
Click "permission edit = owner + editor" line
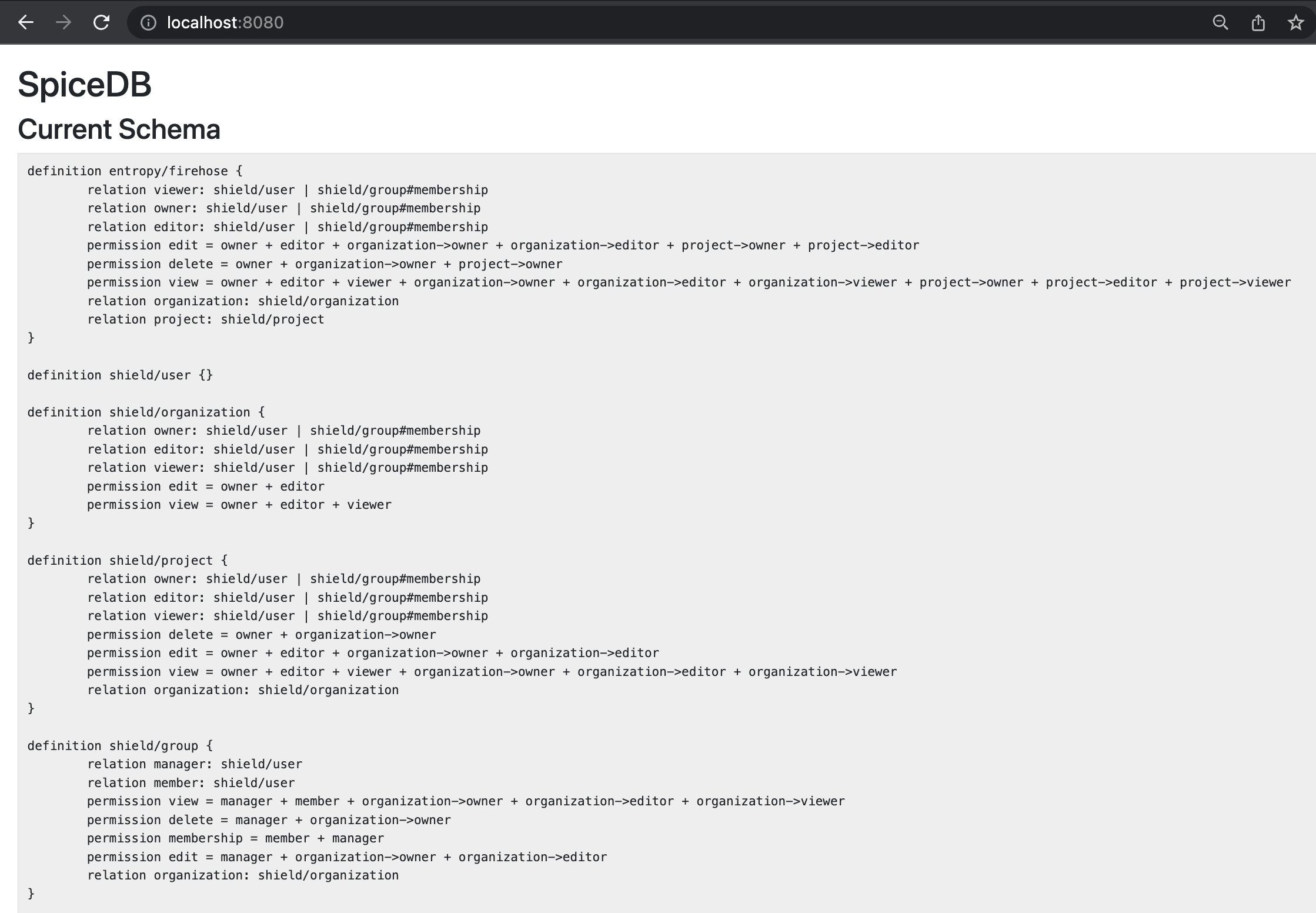coord(206,487)
